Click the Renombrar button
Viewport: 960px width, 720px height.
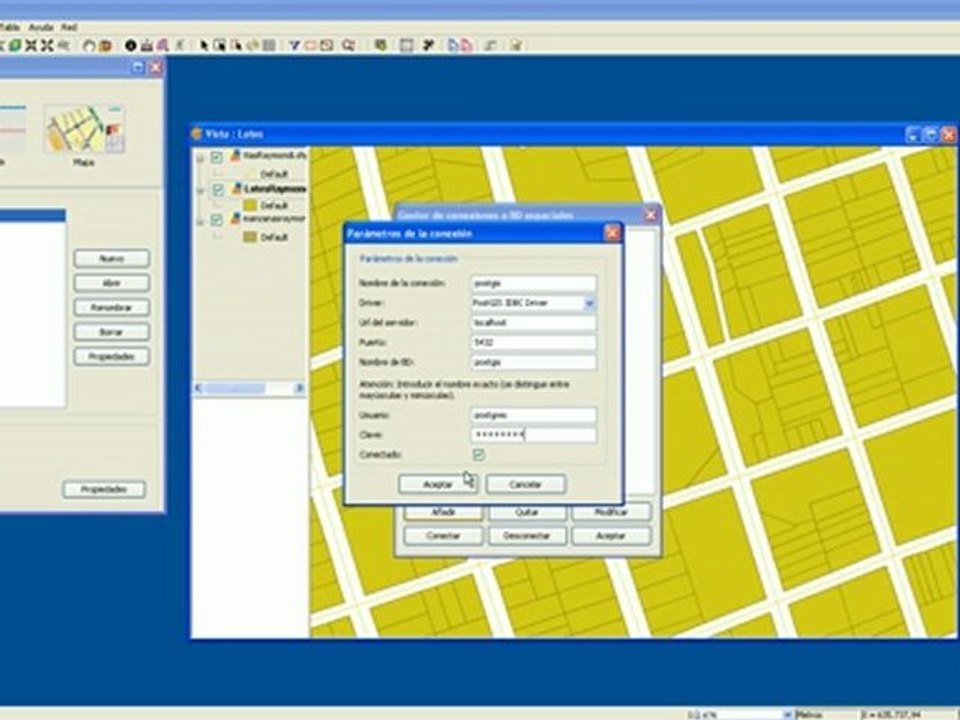[x=111, y=307]
